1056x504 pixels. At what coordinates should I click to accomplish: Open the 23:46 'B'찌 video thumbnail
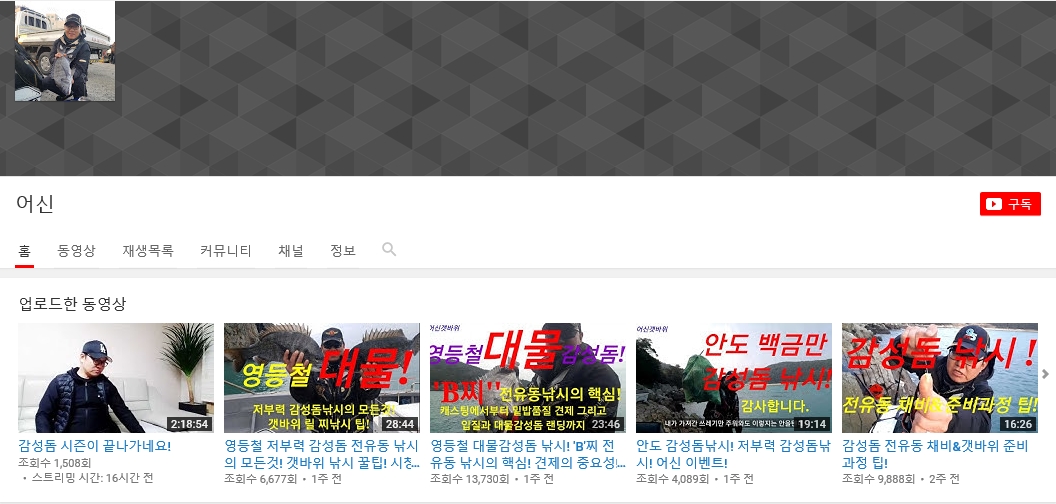coord(528,377)
